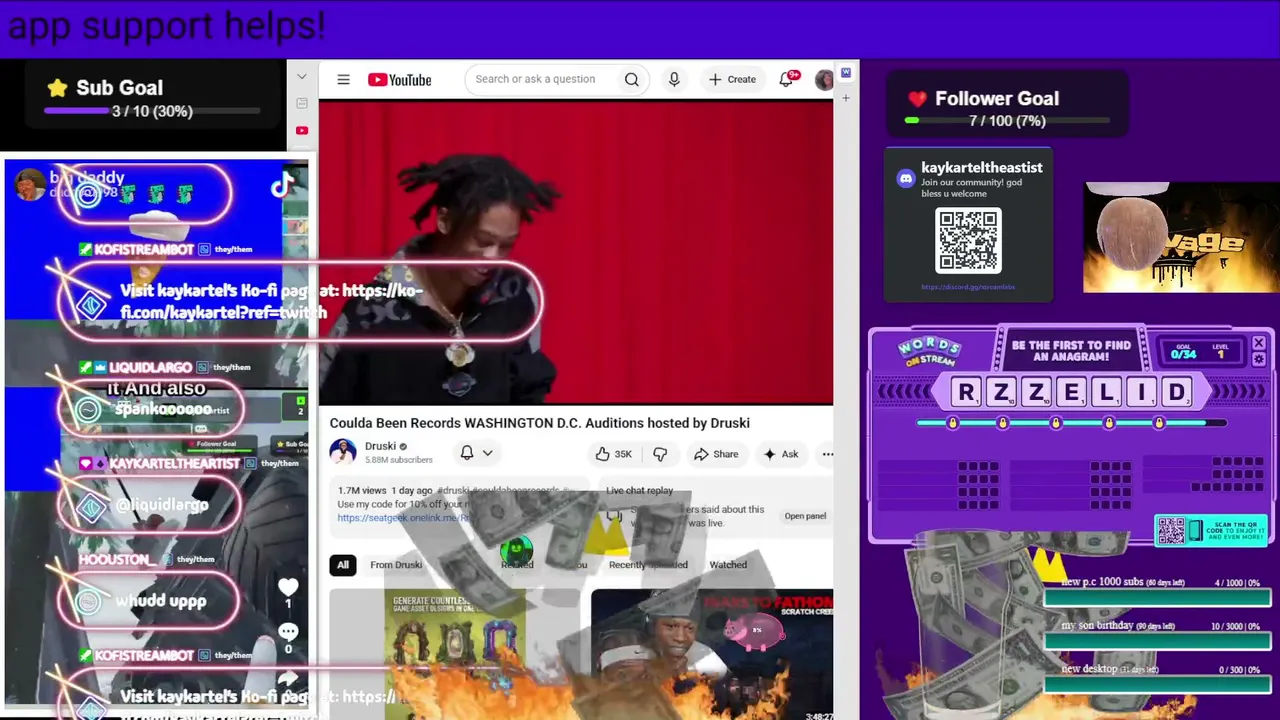Screen dimensions: 1280x720
Task: Select the From Druski filter chip
Action: pyautogui.click(x=396, y=565)
